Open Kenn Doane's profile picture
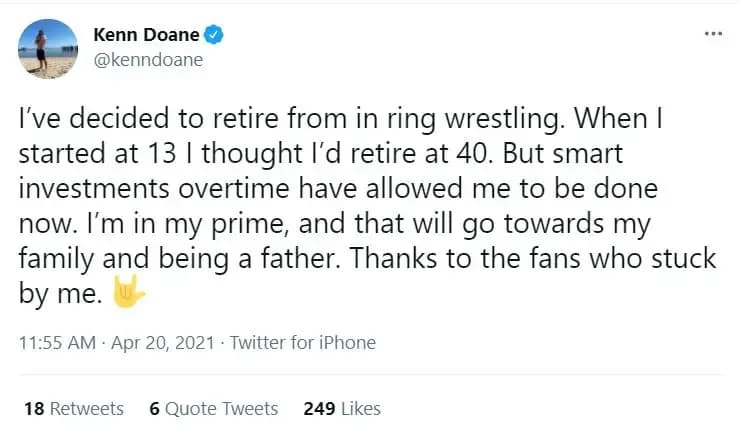The width and height of the screenshot is (740, 440). 48,48
